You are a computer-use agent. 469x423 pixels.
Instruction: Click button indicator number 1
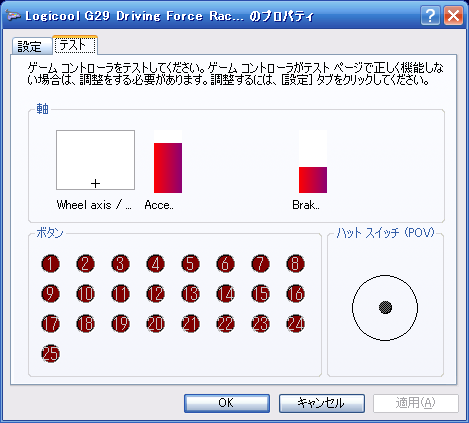(50, 264)
